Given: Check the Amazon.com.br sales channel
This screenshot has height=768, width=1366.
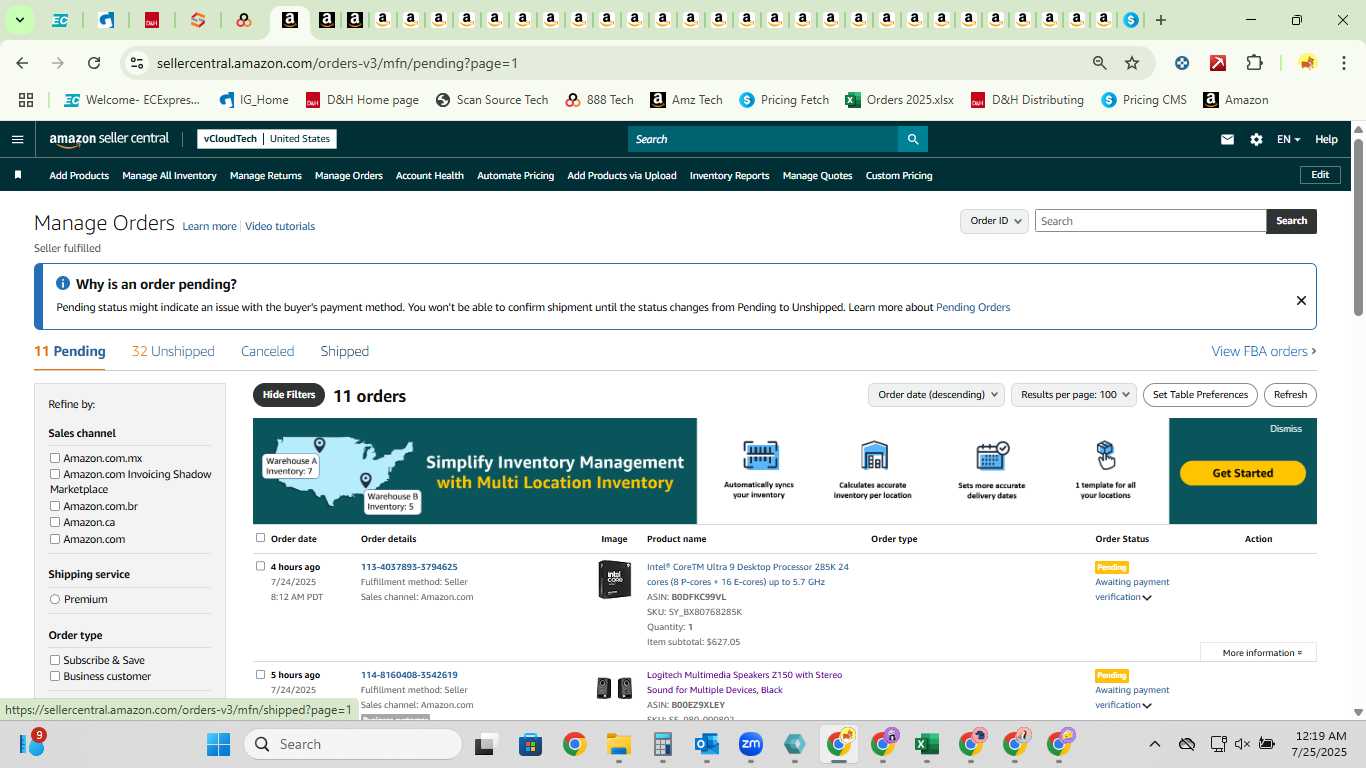Looking at the screenshot, I should tap(55, 506).
